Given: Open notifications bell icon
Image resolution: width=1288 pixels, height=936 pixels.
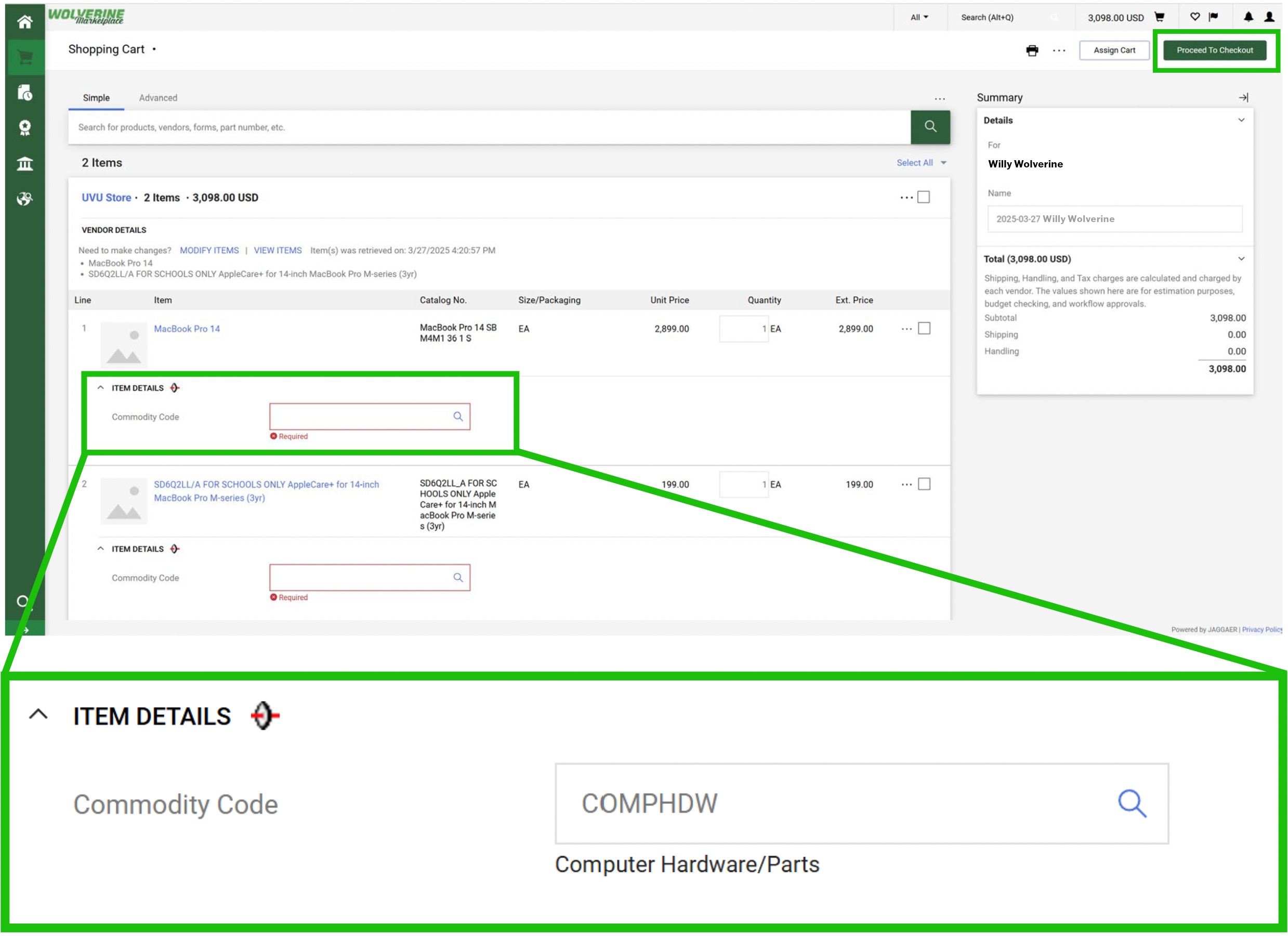Looking at the screenshot, I should tap(1248, 17).
